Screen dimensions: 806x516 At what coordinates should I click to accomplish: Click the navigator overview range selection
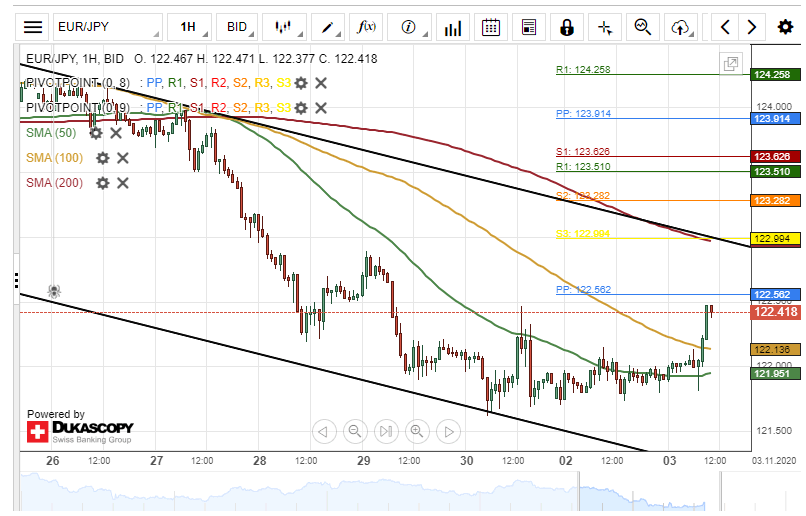(x=649, y=492)
